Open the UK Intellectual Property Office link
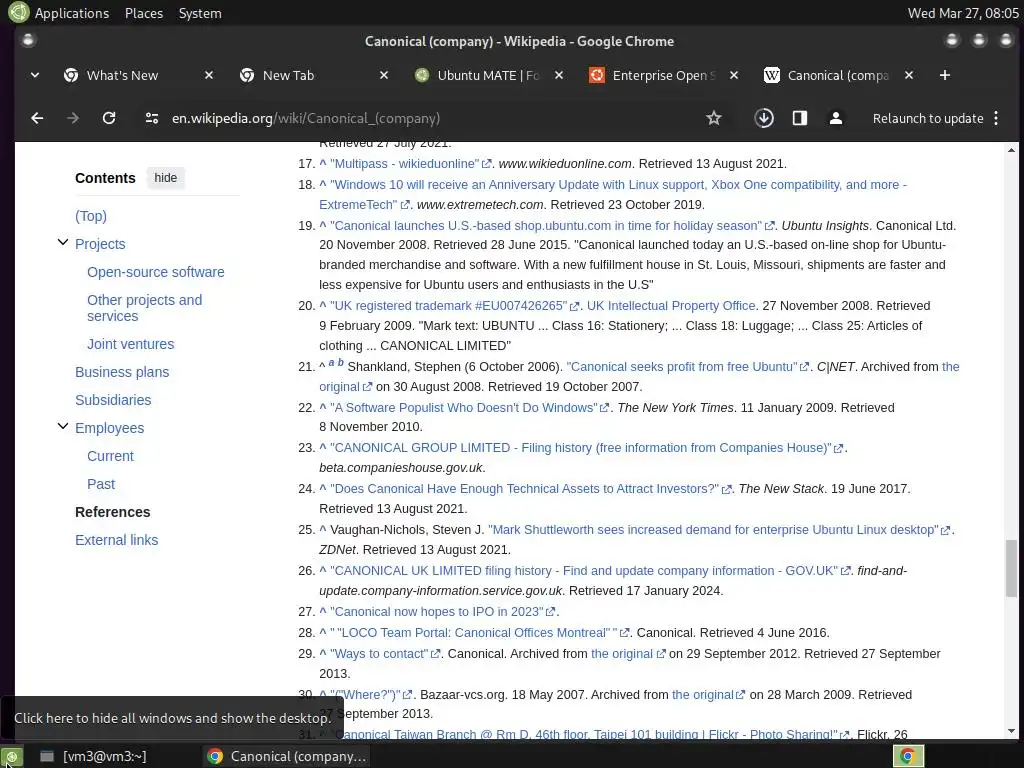 [671, 306]
